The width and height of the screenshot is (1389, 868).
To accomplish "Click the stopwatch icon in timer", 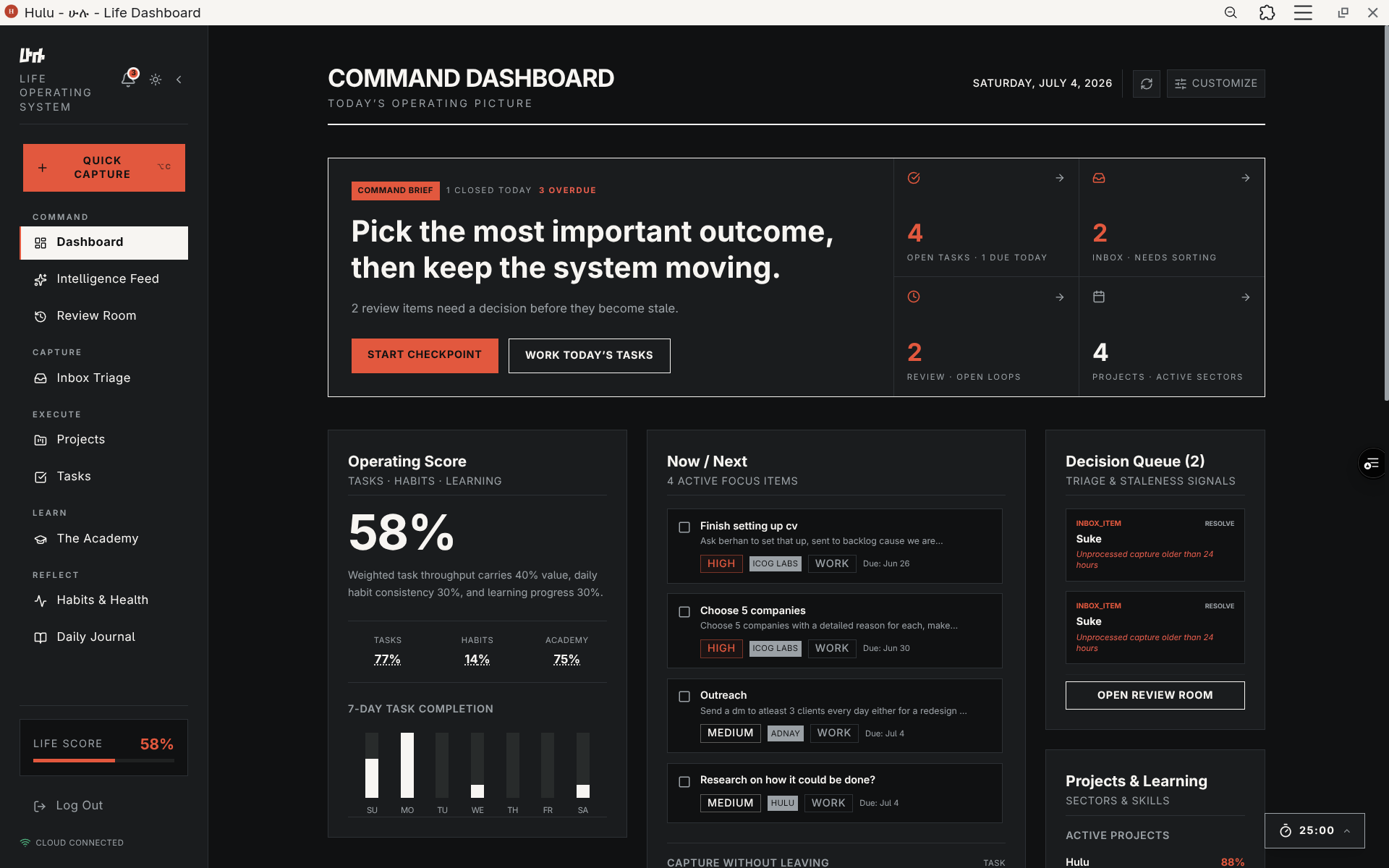I will pyautogui.click(x=1286, y=831).
